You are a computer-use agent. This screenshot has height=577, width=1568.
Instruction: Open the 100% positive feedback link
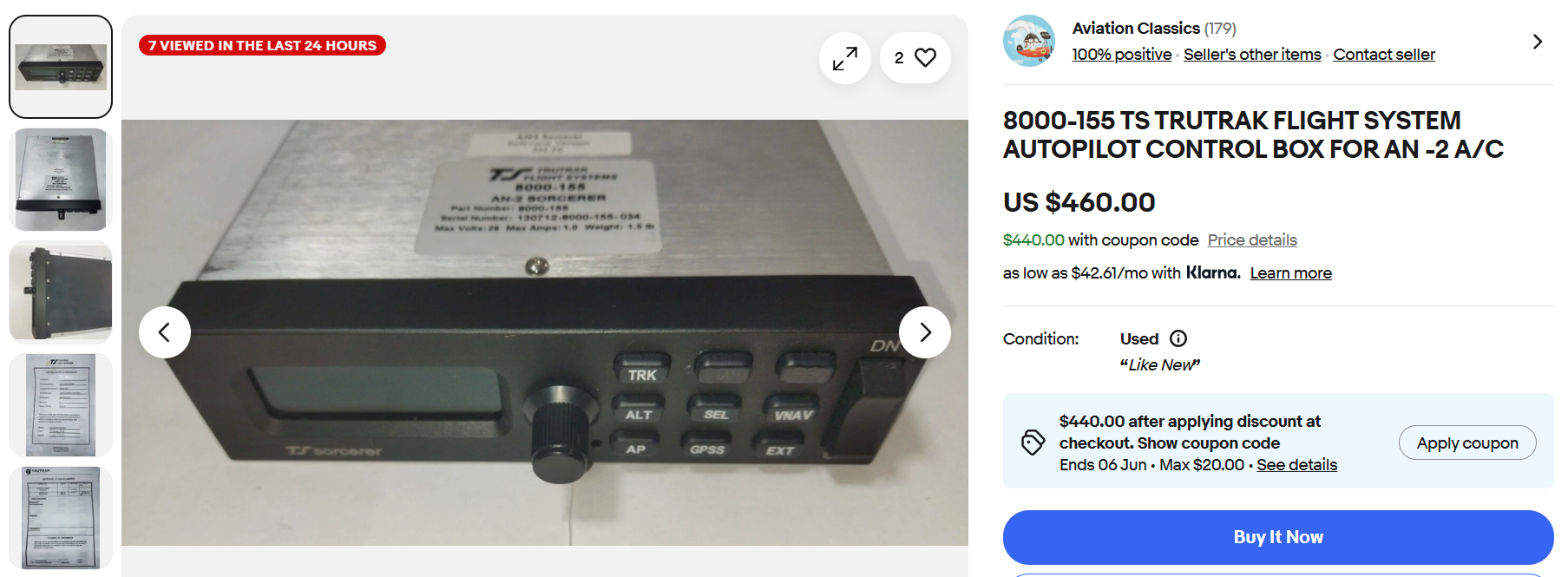tap(1122, 55)
